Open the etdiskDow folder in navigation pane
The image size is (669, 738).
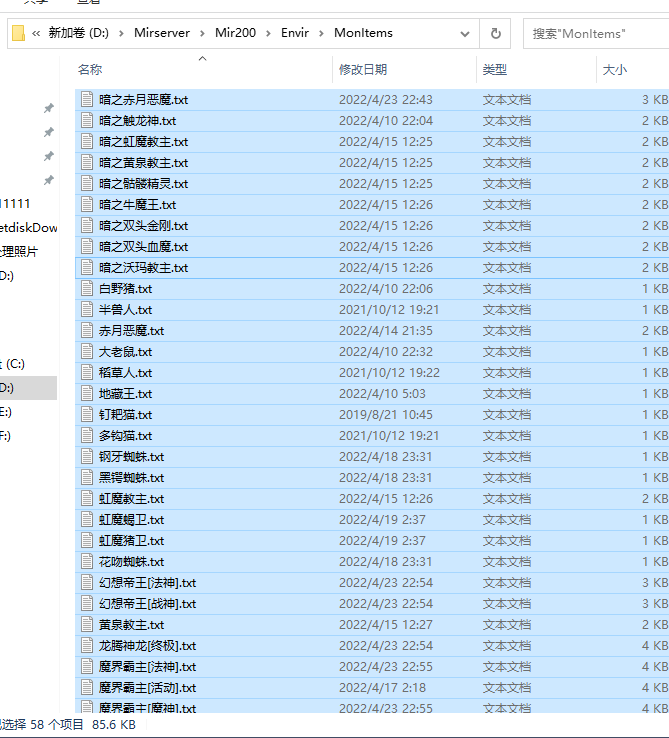point(29,228)
